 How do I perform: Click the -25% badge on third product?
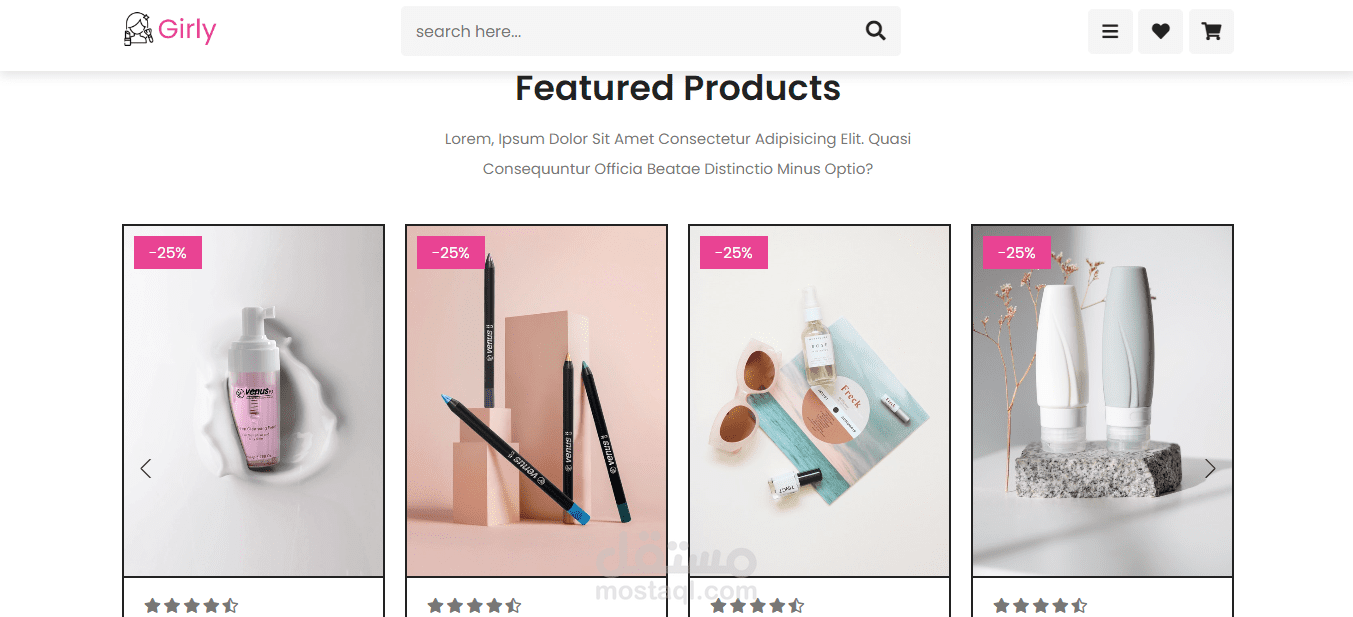[x=734, y=253]
